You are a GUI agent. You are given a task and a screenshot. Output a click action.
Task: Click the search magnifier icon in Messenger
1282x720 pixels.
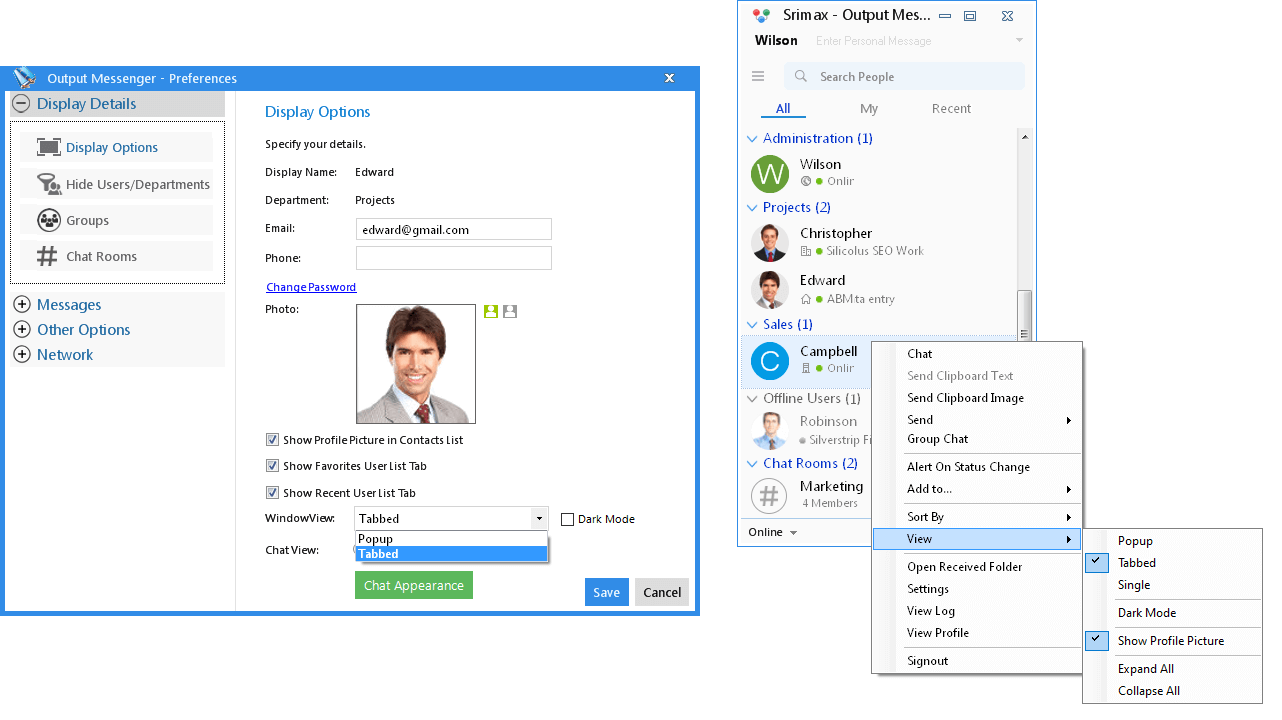[x=801, y=76]
